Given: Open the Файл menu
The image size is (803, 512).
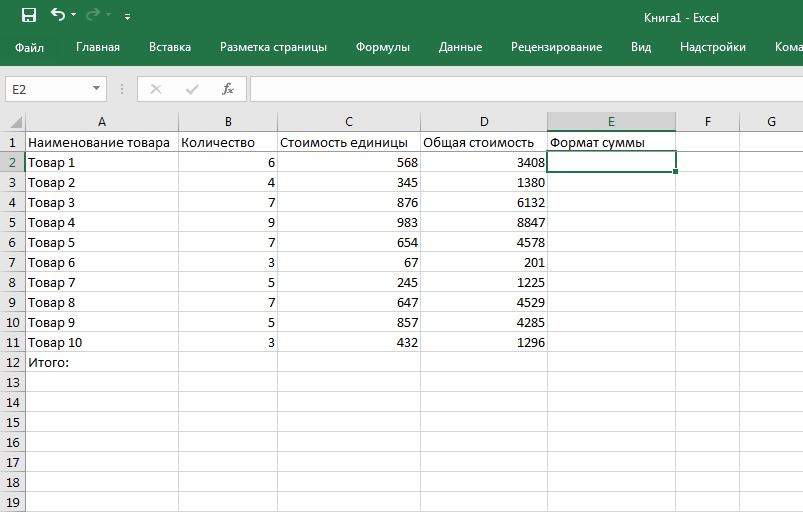Looking at the screenshot, I should coord(30,47).
